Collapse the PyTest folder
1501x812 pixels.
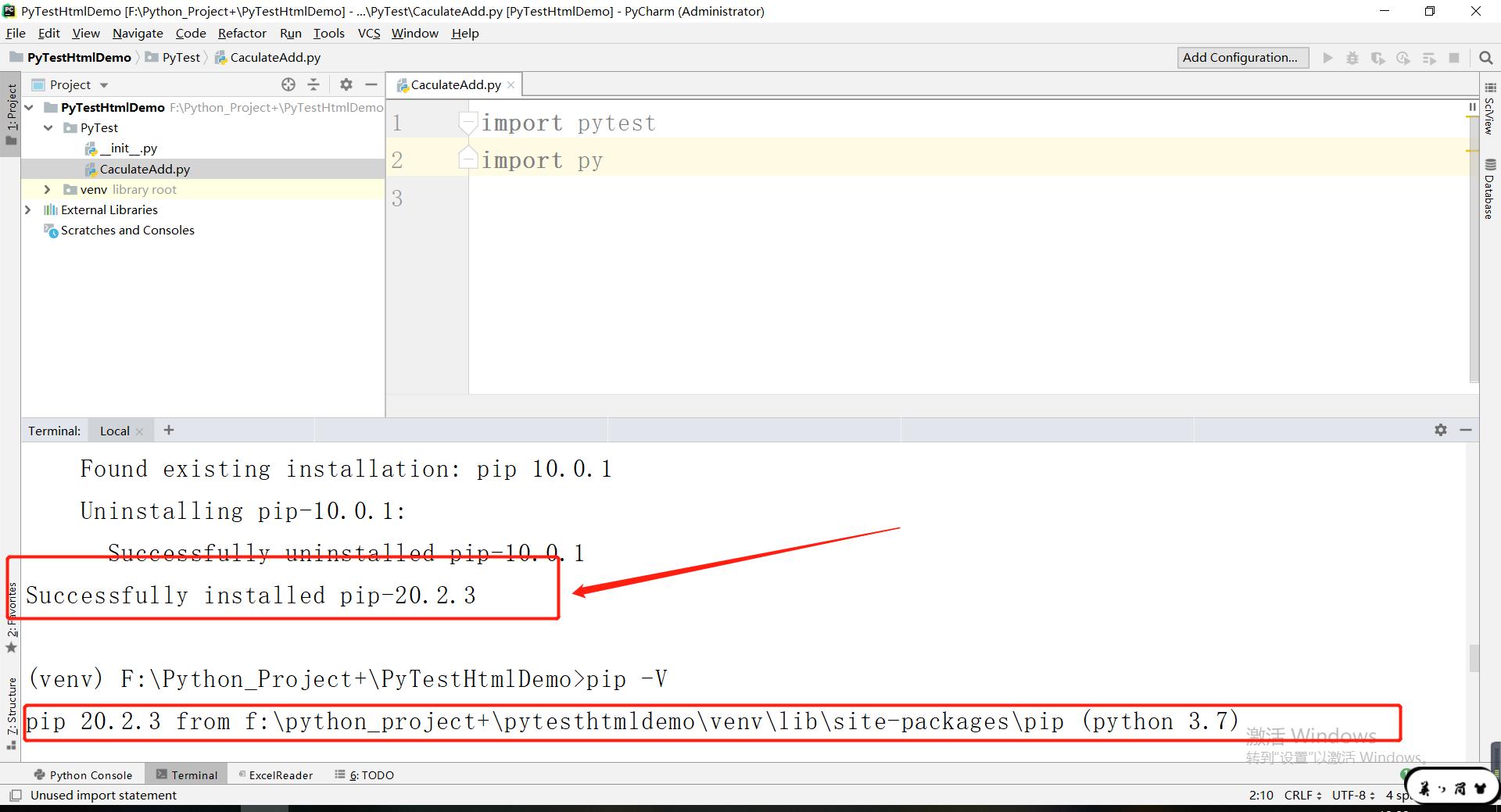click(x=47, y=127)
